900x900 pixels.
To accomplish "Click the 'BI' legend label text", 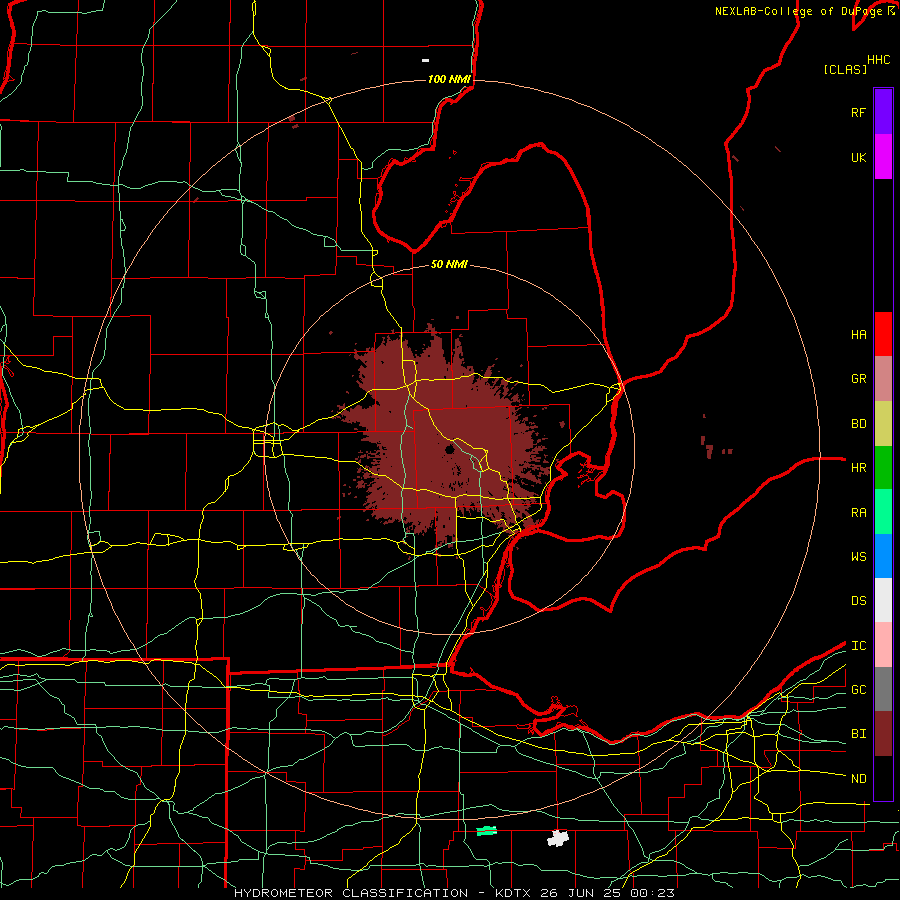I will coord(858,734).
